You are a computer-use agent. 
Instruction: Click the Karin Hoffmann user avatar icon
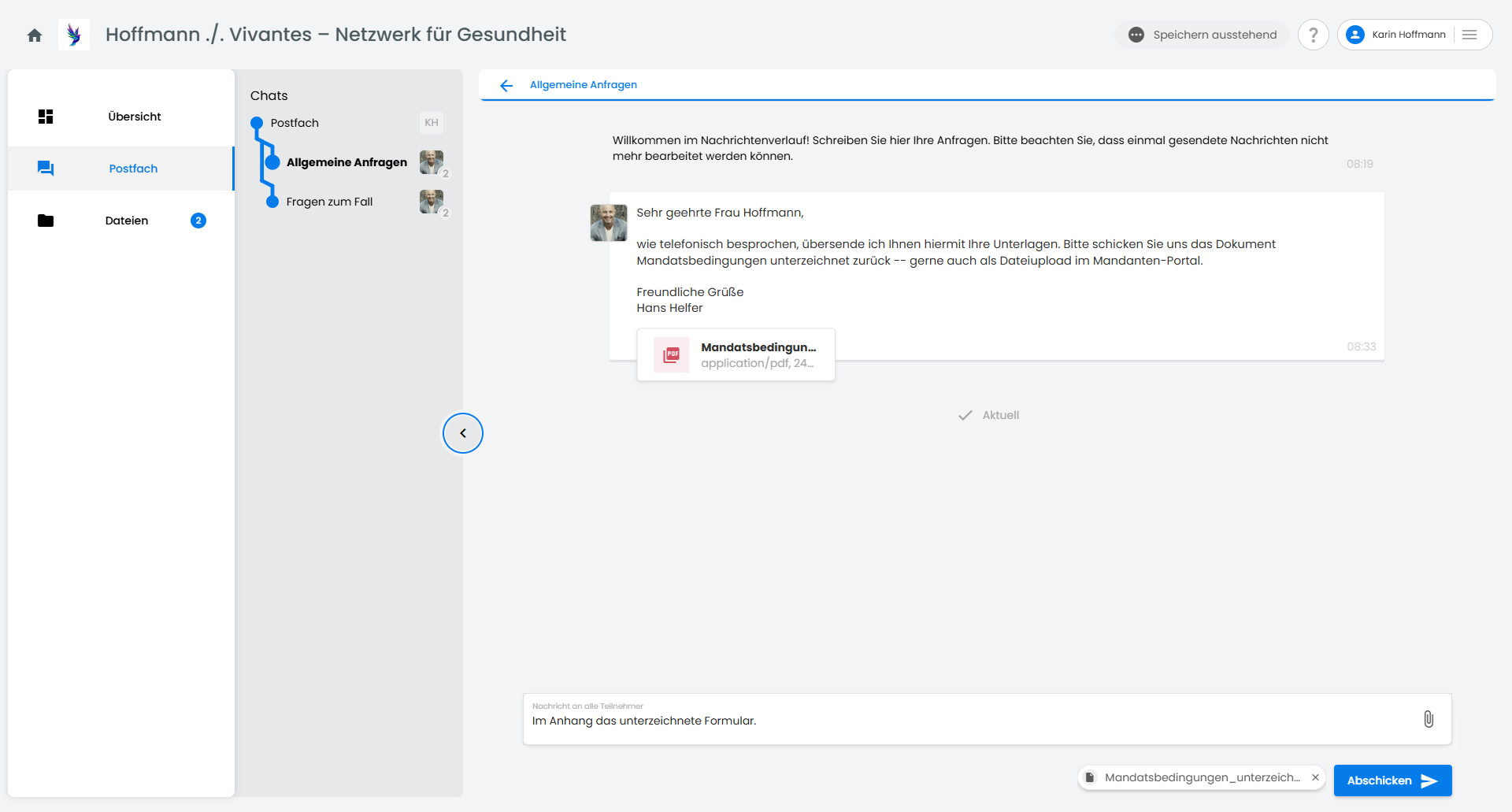click(x=1355, y=35)
